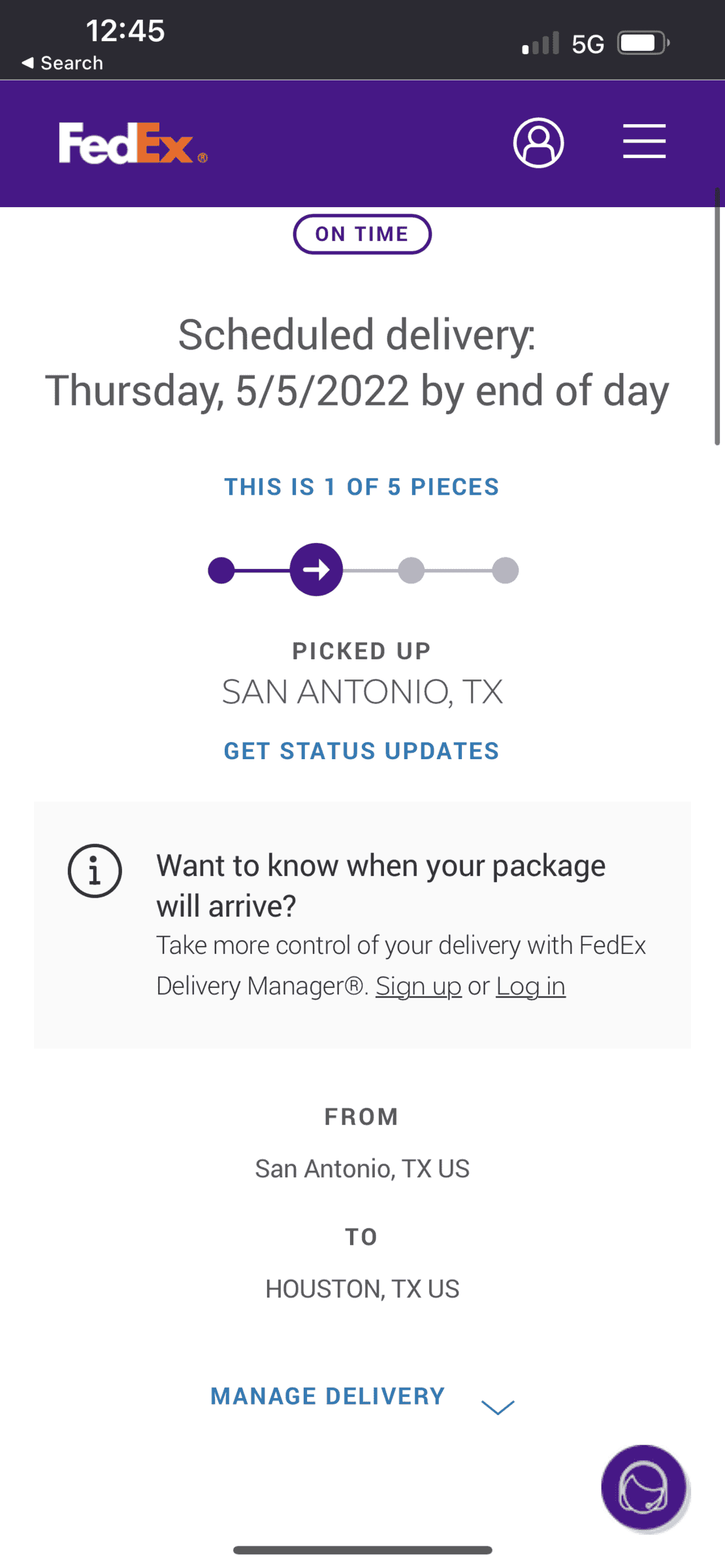The image size is (725, 1568).
Task: Open THIS IS 1 OF 5 PIECES link
Action: [362, 487]
